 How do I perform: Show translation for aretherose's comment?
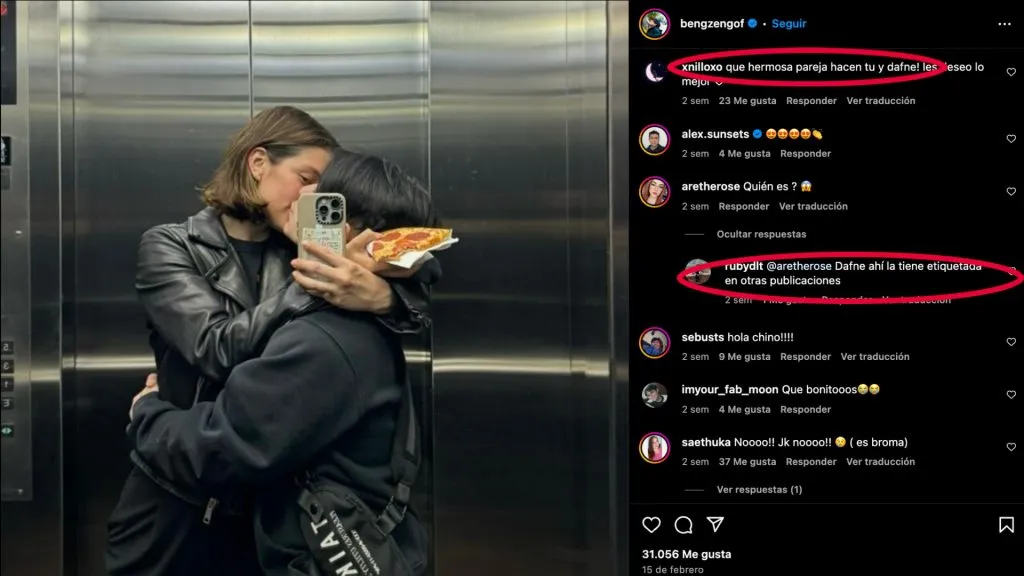tap(813, 206)
